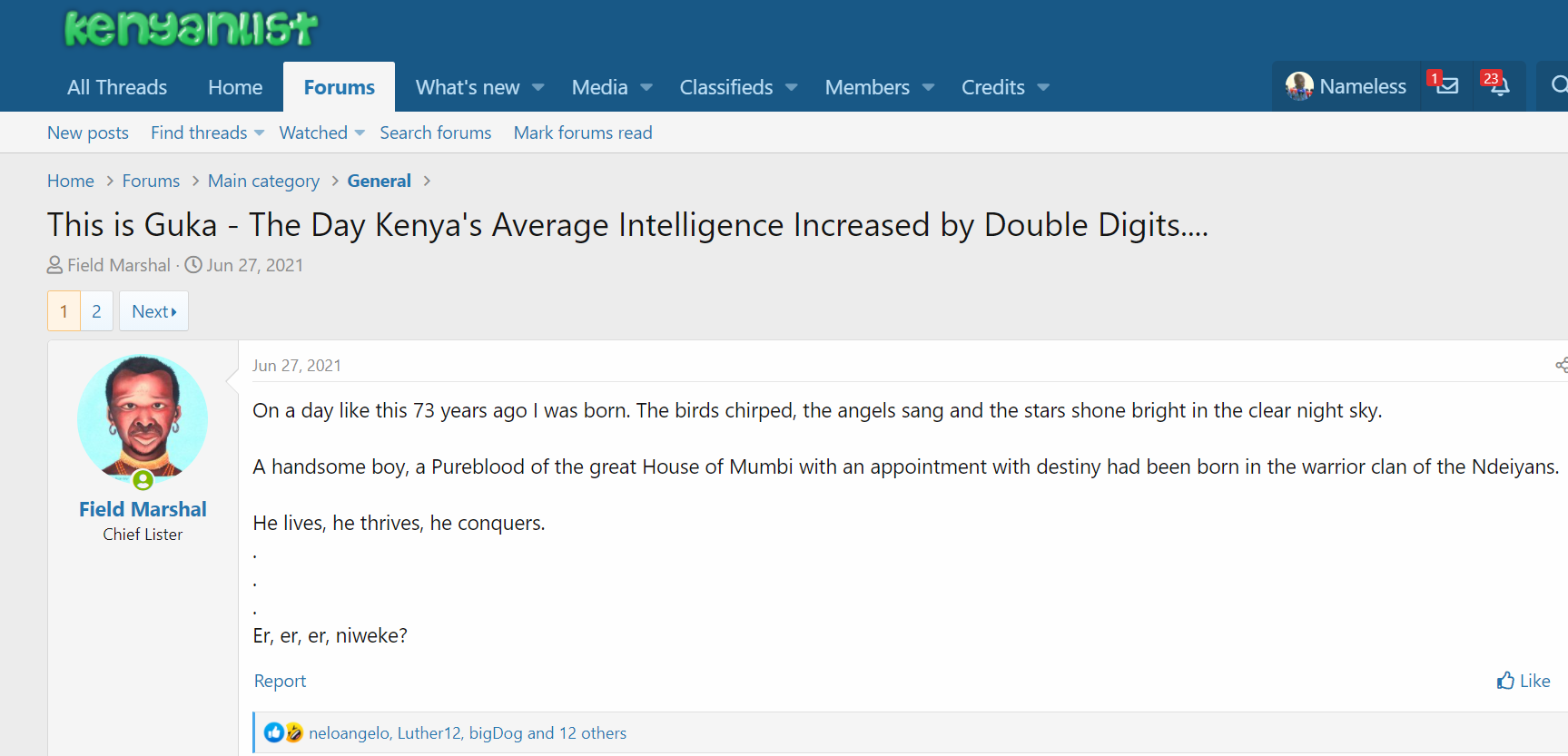This screenshot has width=1568, height=756.
Task: Switch to the Forums tab
Action: 339,87
